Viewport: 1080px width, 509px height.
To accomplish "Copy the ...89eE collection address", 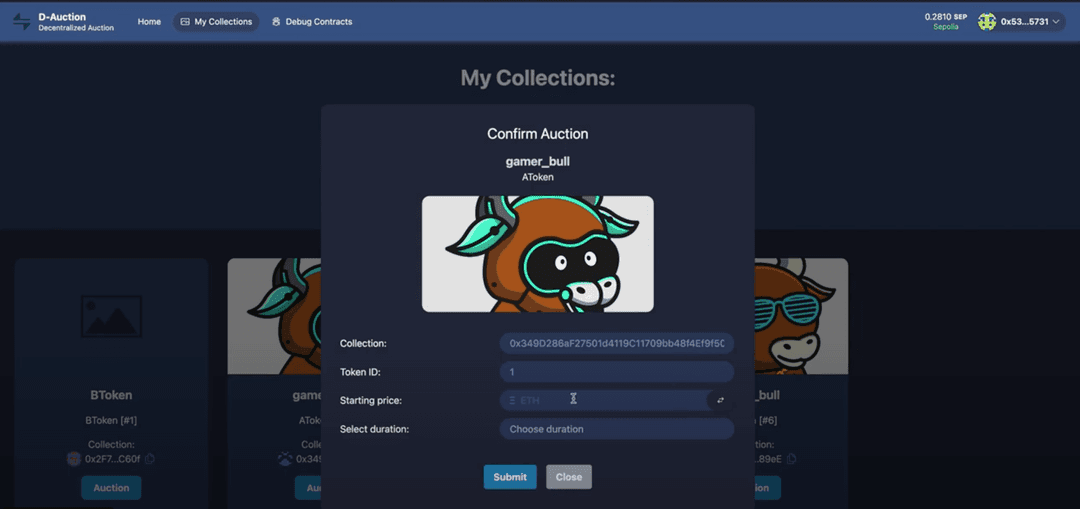I will click(x=792, y=459).
